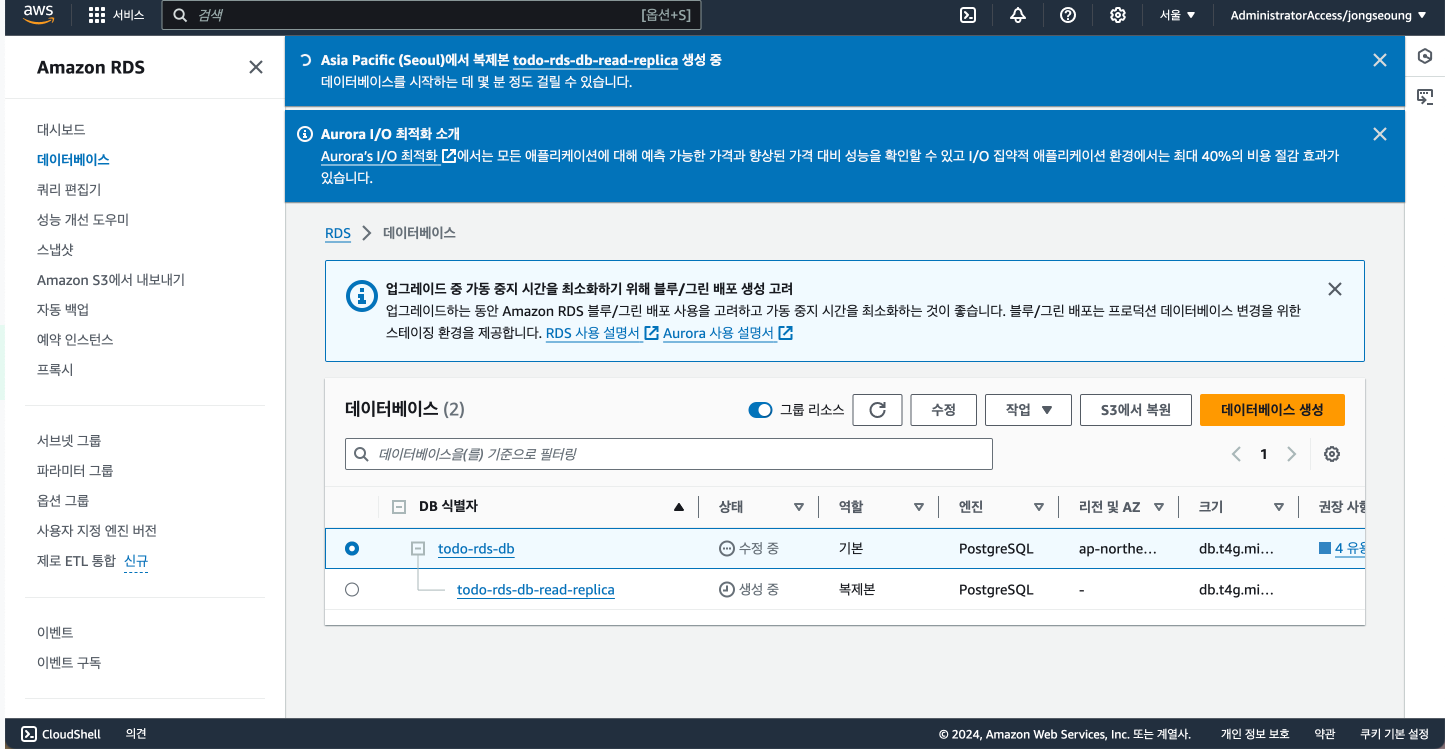Click the CloudShell icon in footer
Image resolution: width=1445 pixels, height=749 pixels.
pos(29,734)
